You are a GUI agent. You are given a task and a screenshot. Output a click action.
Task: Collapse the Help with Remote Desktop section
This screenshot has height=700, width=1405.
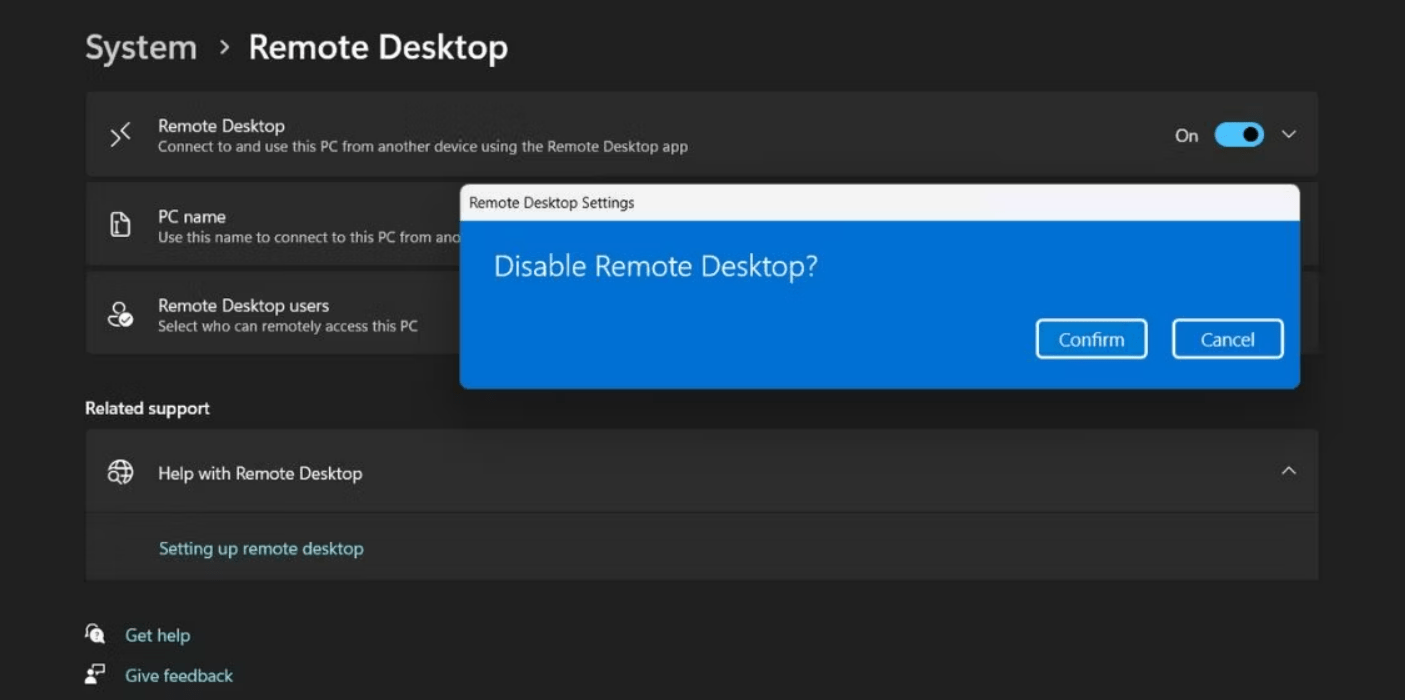pos(1290,471)
